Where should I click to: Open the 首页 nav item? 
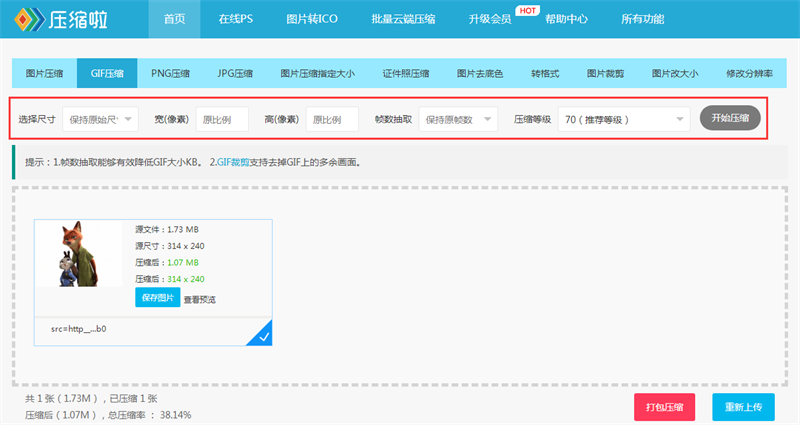pos(174,19)
